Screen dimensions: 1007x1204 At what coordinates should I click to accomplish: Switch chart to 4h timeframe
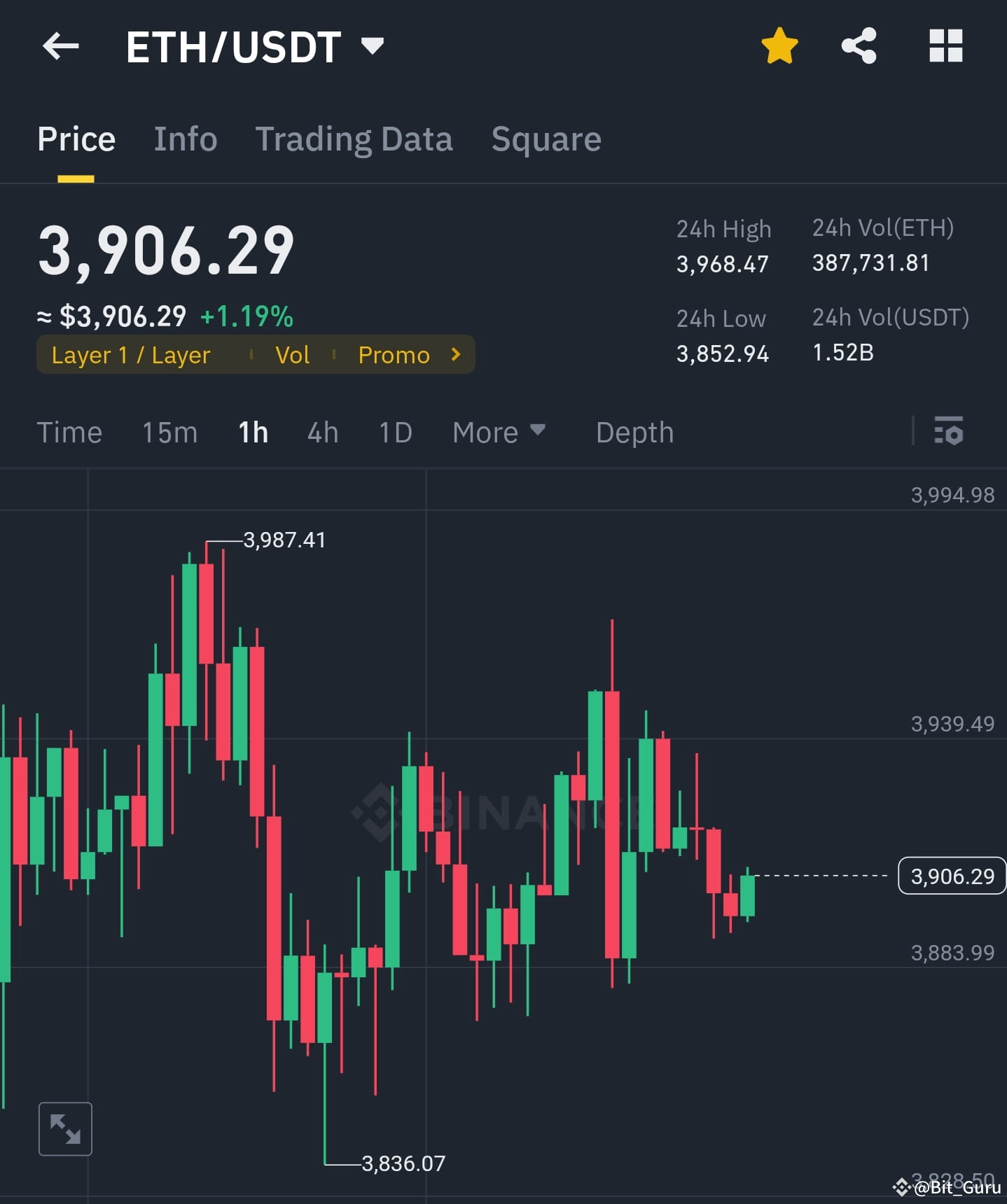[x=322, y=433]
